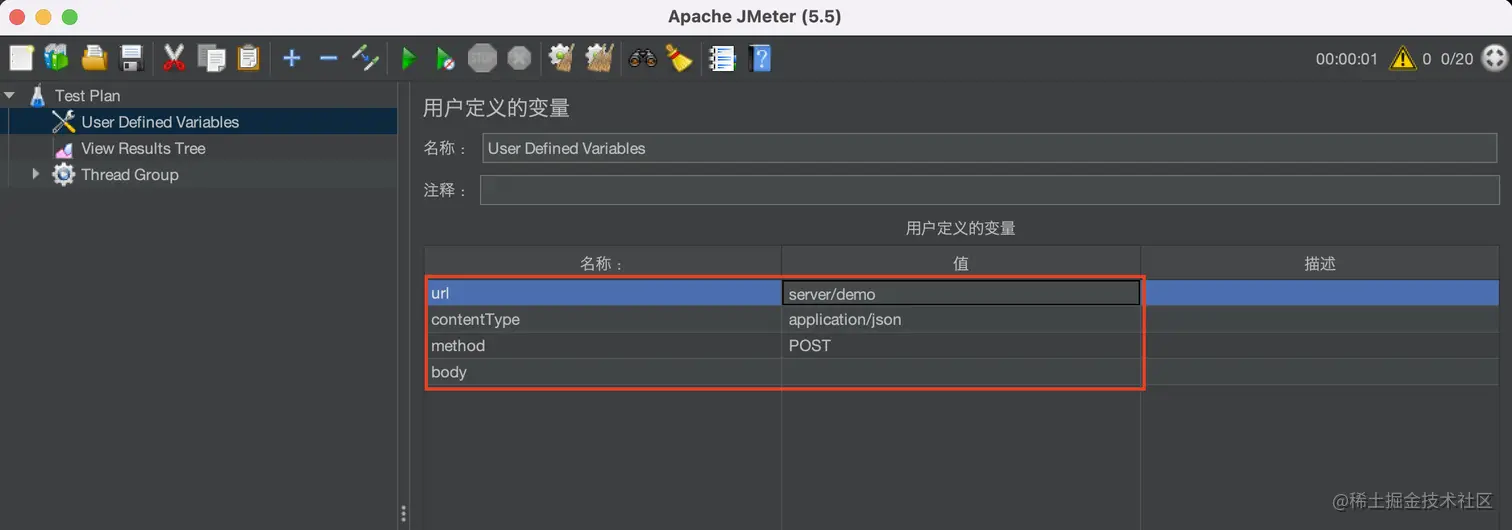The height and width of the screenshot is (530, 1512).
Task: Edit the server/demo value cell
Action: click(x=961, y=293)
